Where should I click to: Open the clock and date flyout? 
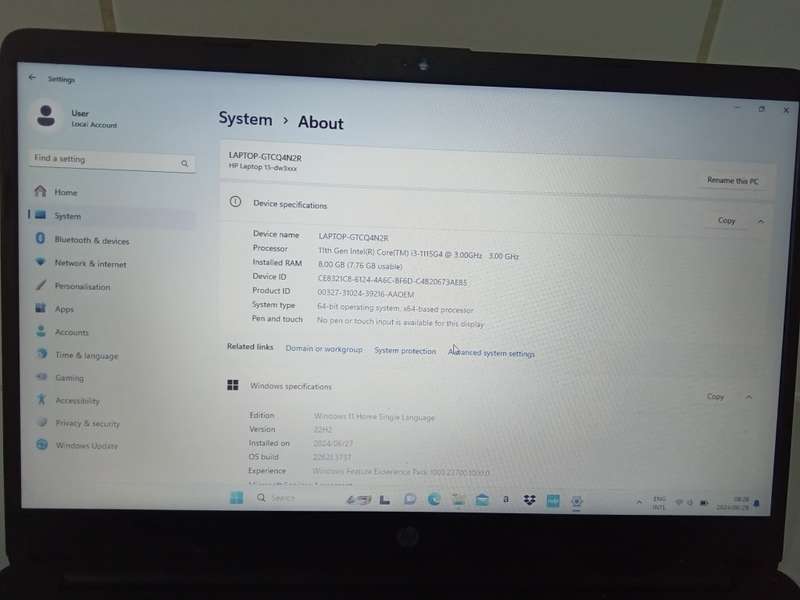click(x=733, y=504)
